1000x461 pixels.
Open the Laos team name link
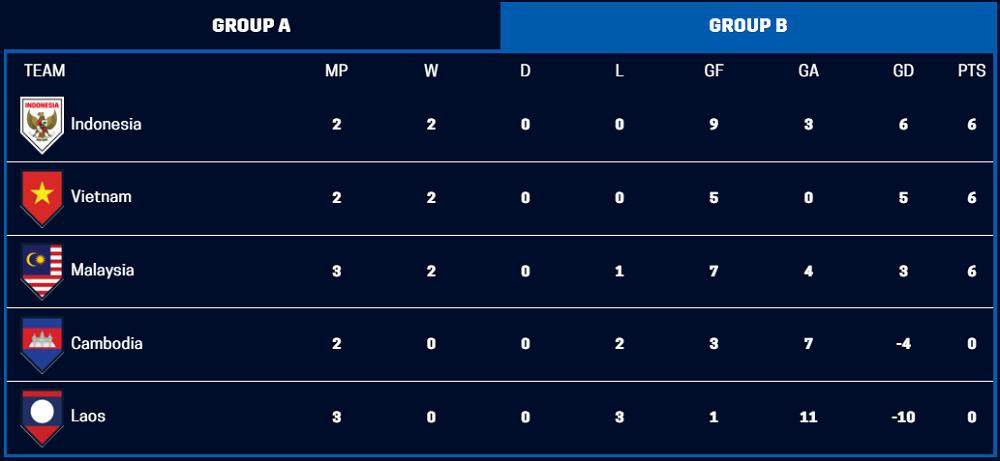click(88, 416)
